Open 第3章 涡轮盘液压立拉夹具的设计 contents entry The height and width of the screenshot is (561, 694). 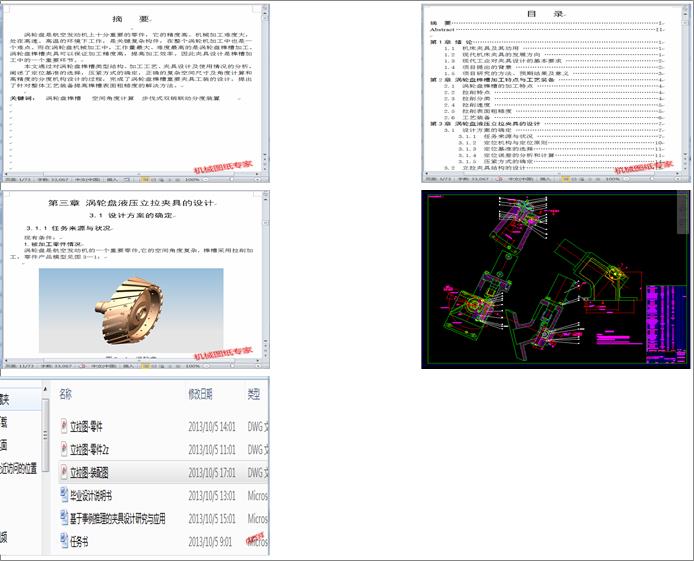coord(547,124)
